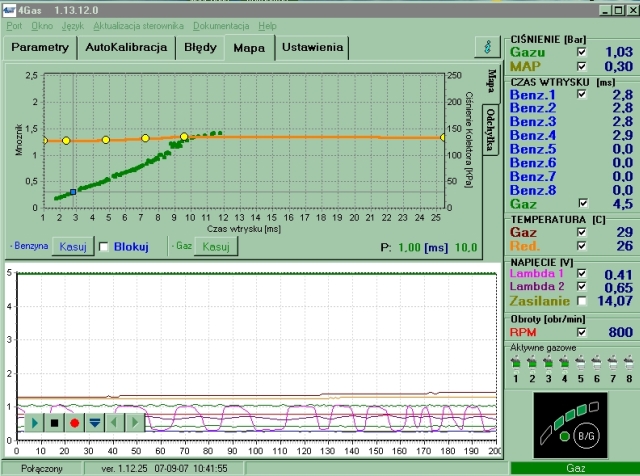Toggle the Lambda 1 checkbox
Viewport: 640px width, 476px height.
pyautogui.click(x=582, y=273)
